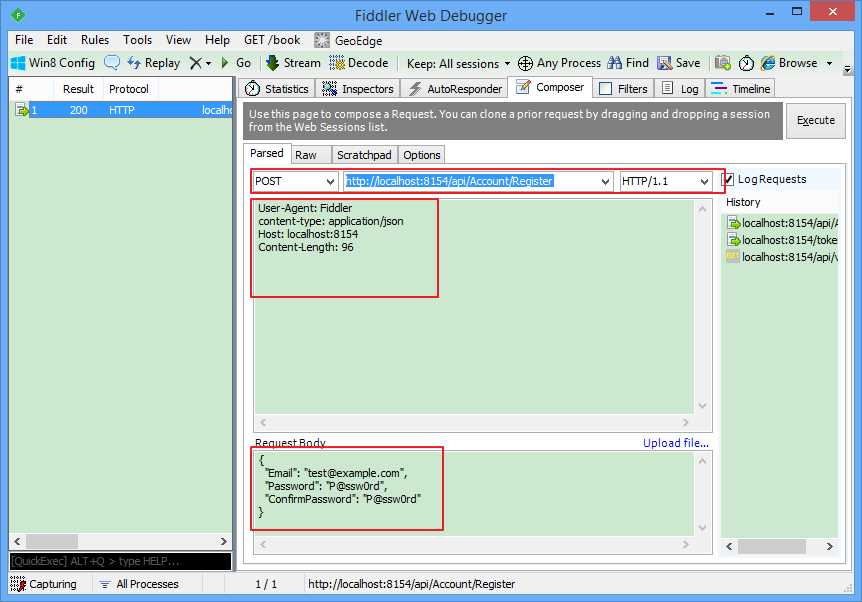
Task: Click the toolbar overflow arrow at far right
Action: click(x=848, y=69)
